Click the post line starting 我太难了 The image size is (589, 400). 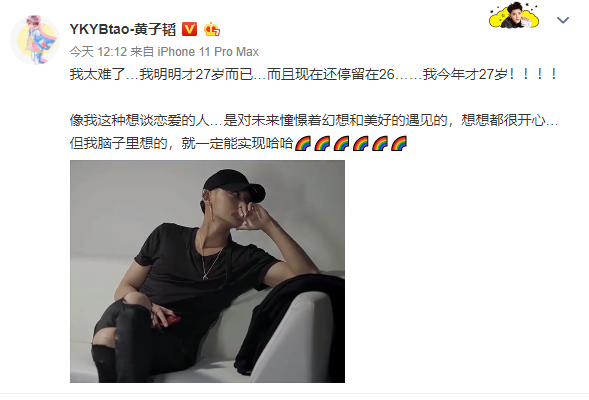point(314,74)
